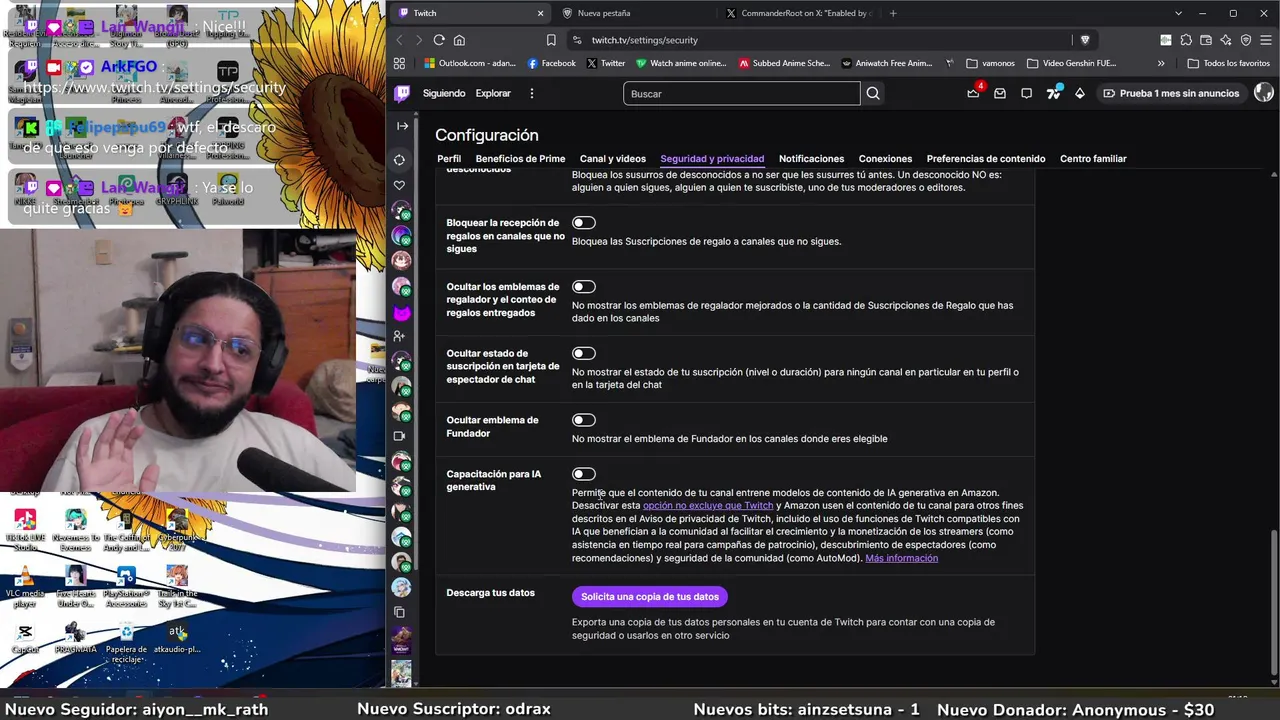Open the Twitter bookmark
This screenshot has height=720, width=1280.
(x=606, y=63)
